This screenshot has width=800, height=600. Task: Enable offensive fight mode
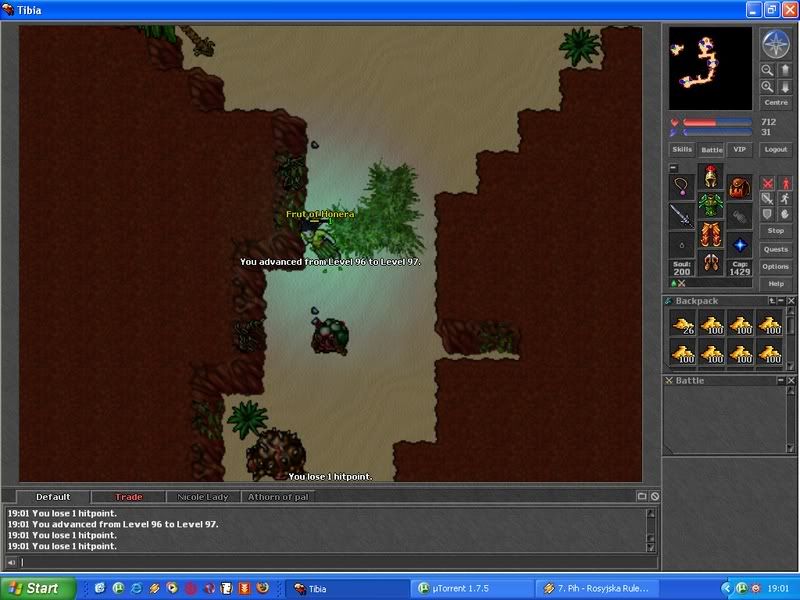coord(767,183)
